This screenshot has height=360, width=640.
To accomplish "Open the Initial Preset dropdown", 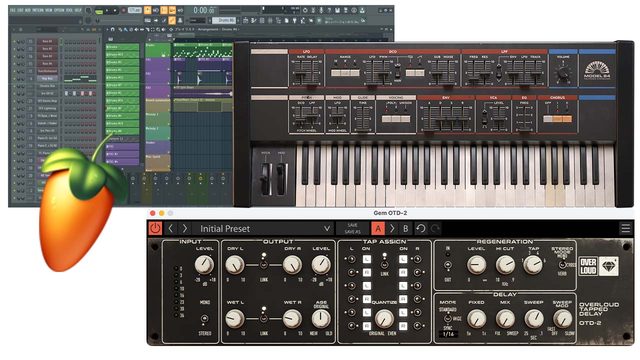I will point(263,229).
